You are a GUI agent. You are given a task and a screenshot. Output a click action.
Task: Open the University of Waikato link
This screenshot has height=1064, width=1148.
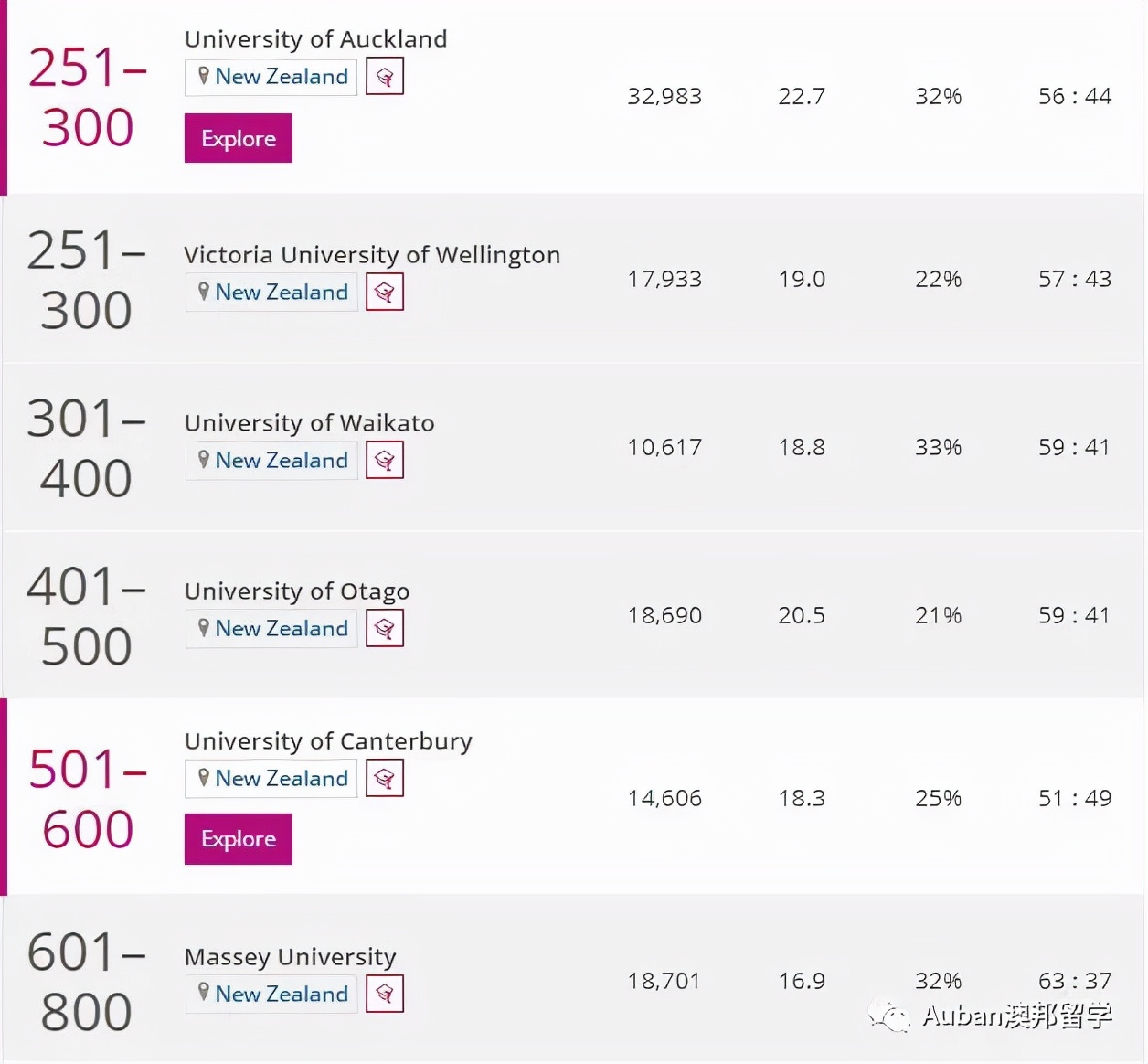click(x=309, y=423)
